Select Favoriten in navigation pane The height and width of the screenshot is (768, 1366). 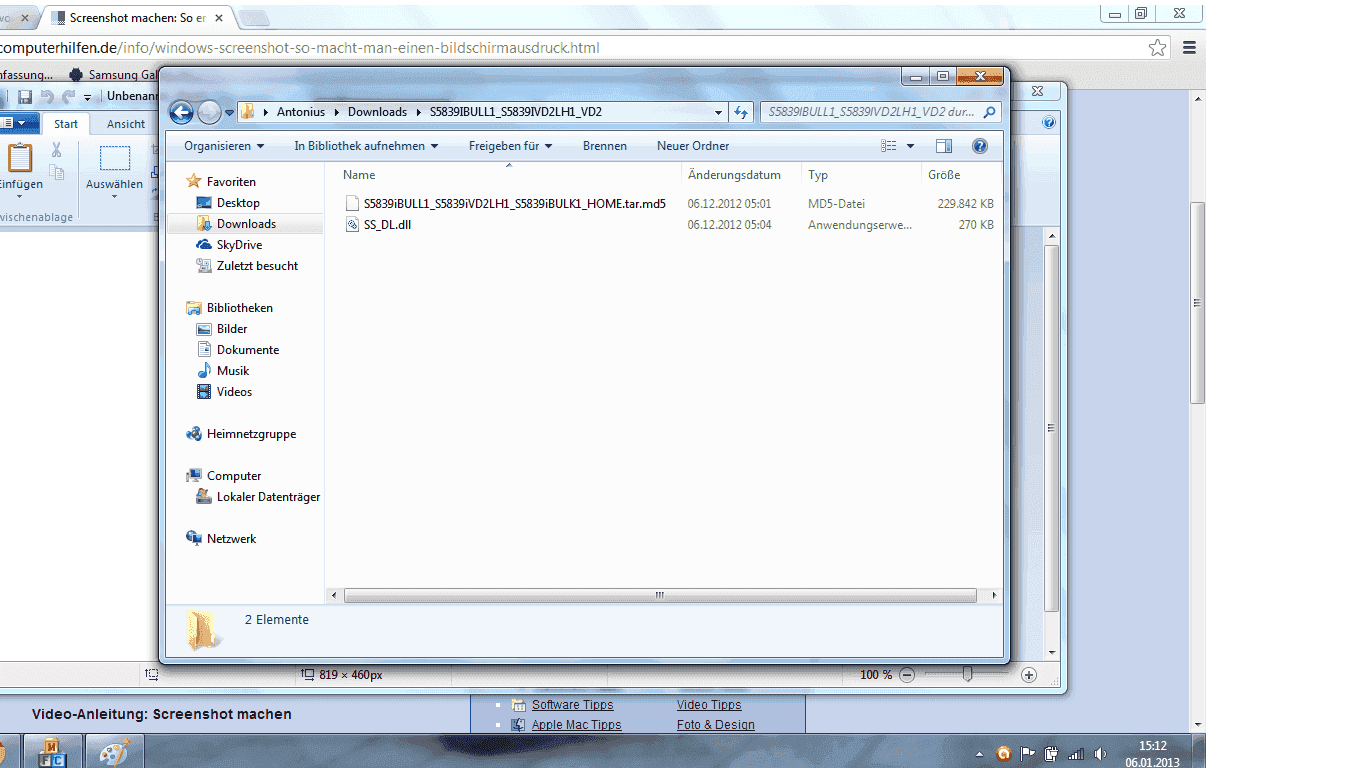[231, 182]
